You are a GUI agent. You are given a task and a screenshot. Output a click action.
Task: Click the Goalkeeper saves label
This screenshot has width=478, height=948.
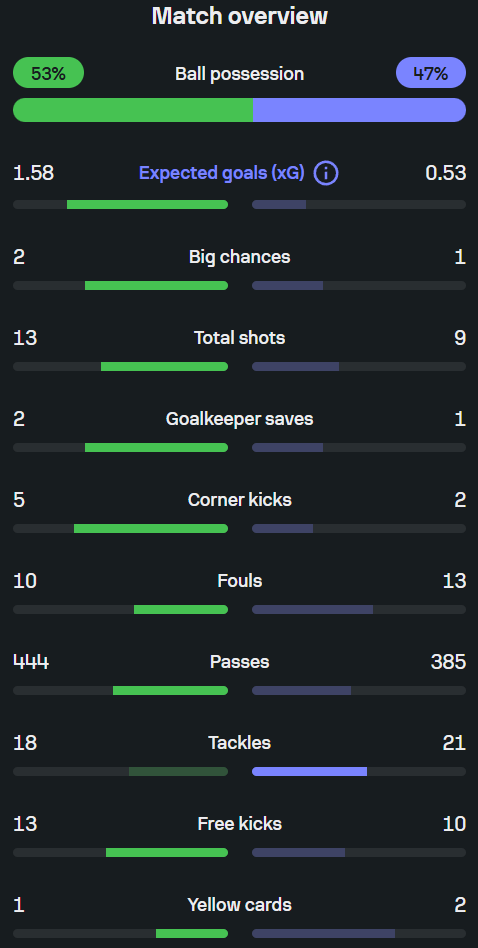point(239,419)
